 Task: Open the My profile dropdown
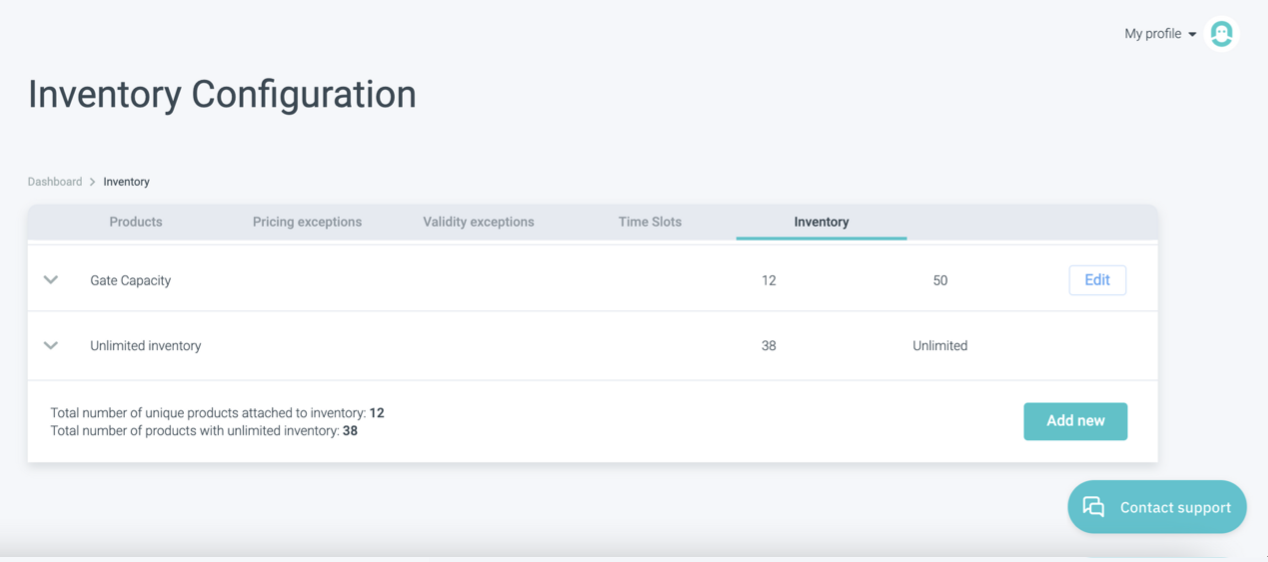[1160, 34]
